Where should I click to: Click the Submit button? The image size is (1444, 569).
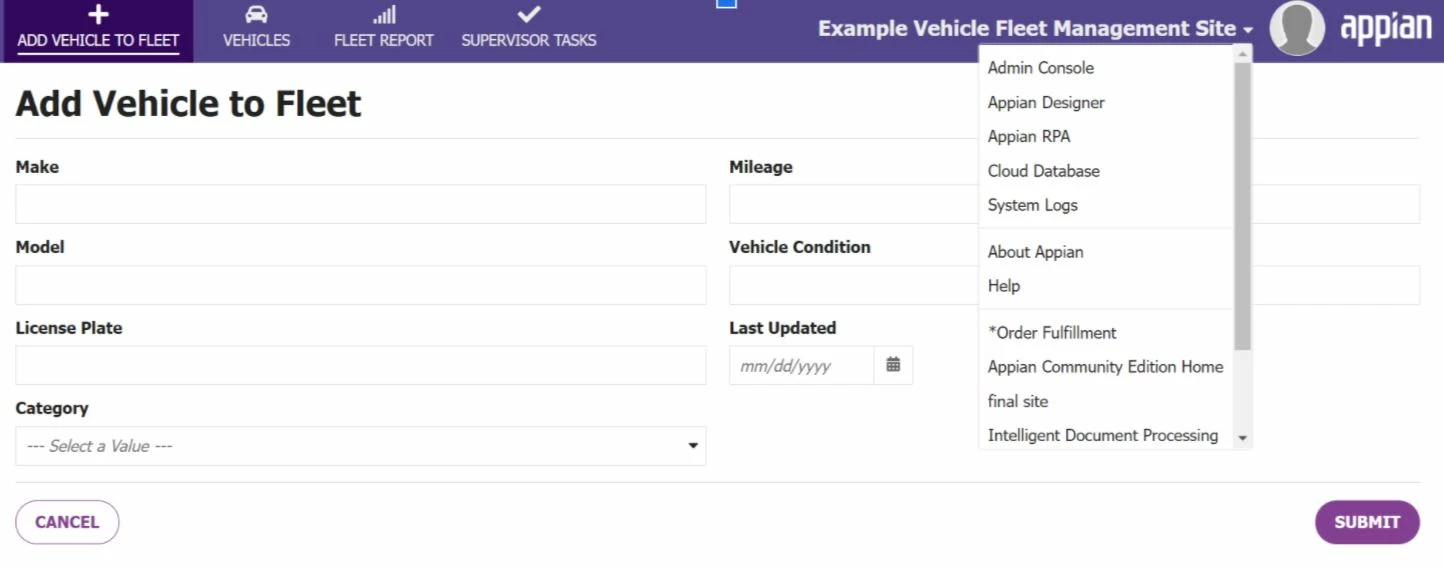pyautogui.click(x=1367, y=522)
